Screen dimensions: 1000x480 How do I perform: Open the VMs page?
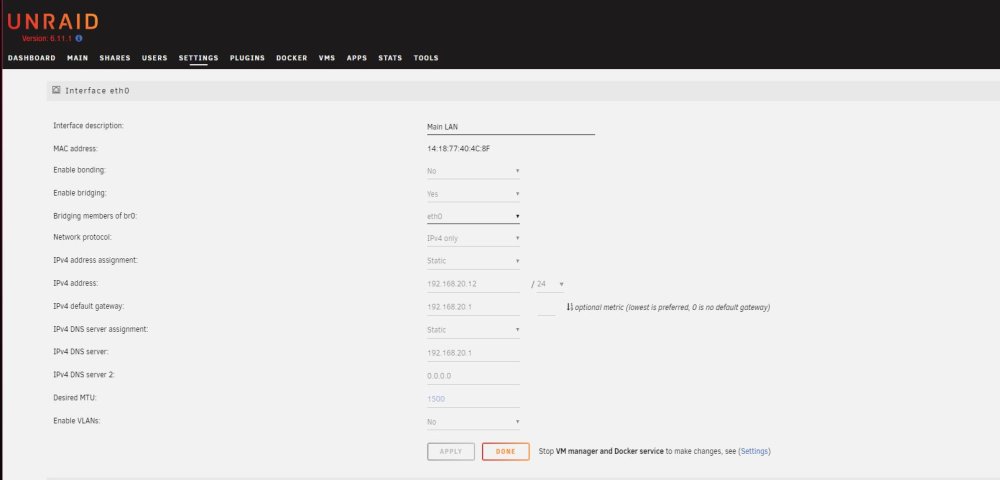327,58
